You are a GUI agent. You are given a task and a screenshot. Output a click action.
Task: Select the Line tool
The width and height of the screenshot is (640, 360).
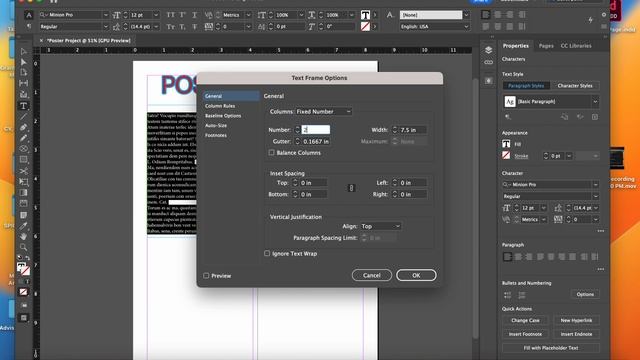[x=23, y=117]
